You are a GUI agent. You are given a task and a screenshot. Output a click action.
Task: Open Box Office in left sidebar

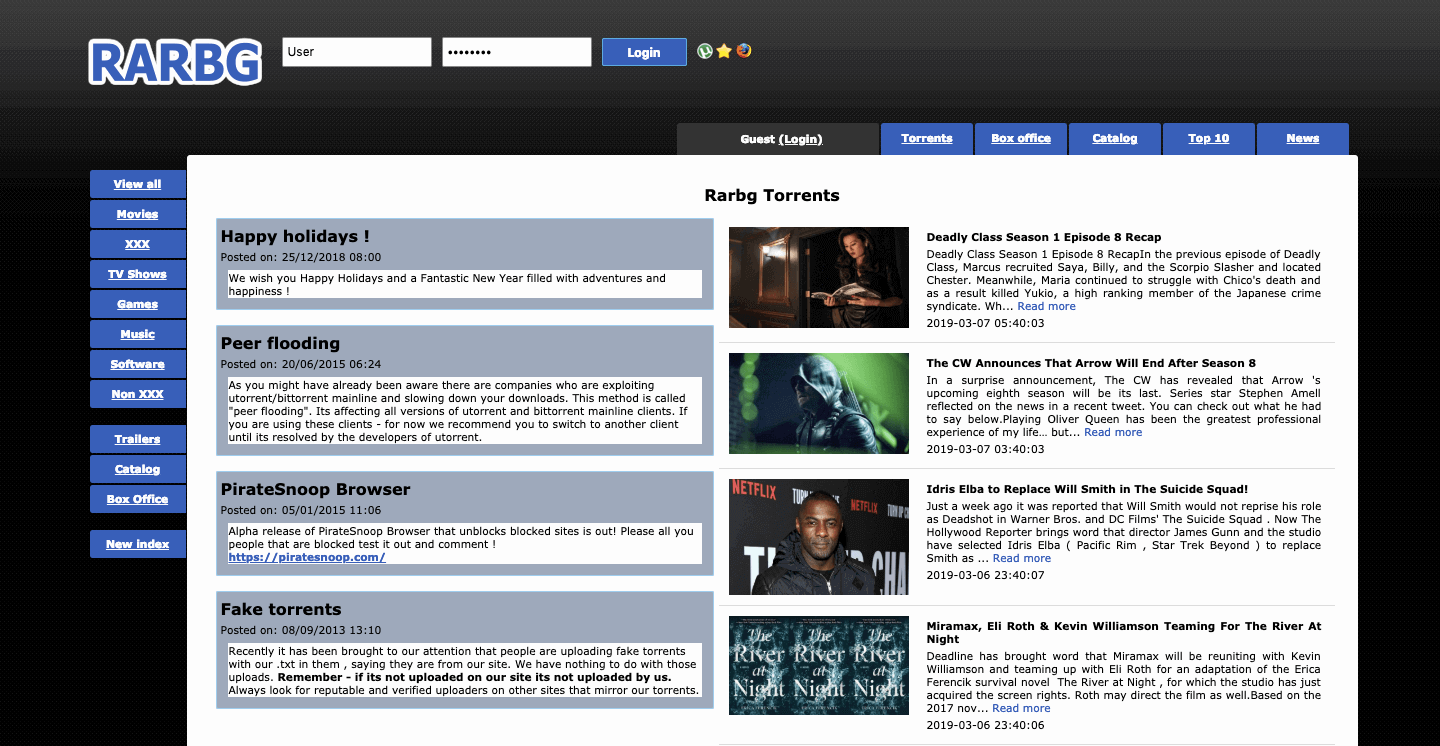(138, 499)
